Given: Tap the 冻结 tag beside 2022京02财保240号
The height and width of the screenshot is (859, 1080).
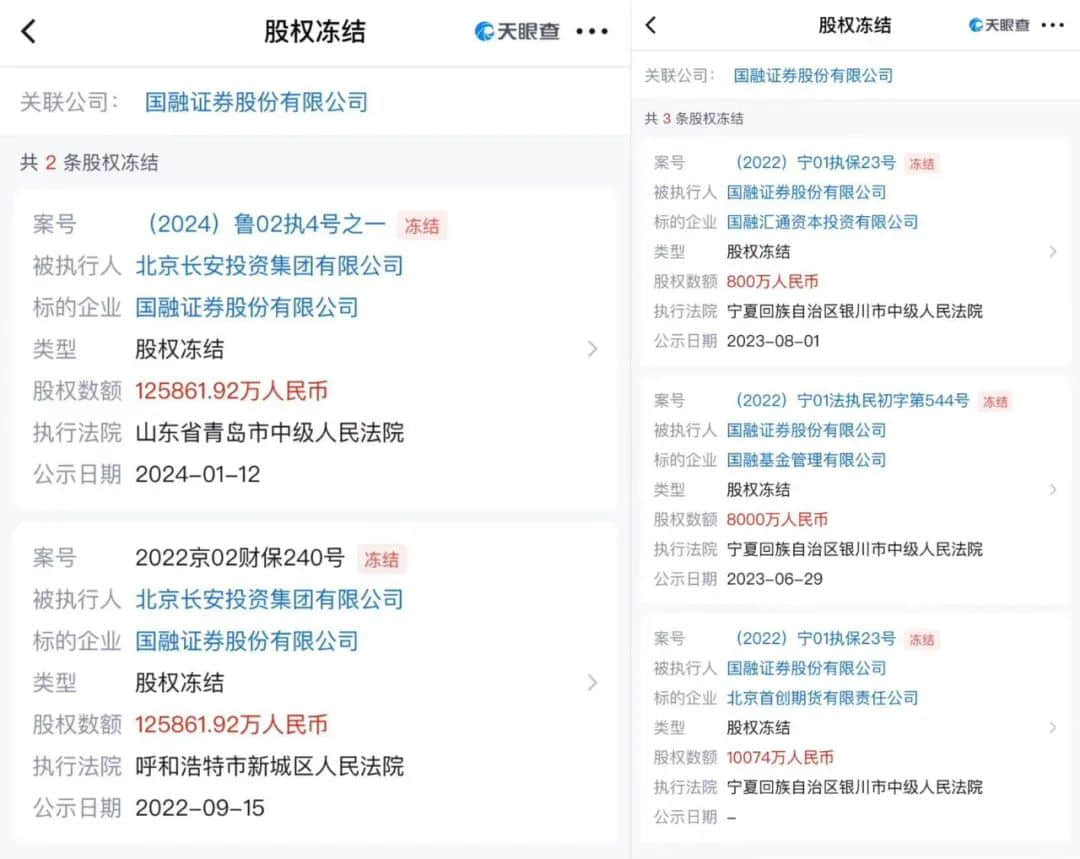Looking at the screenshot, I should pyautogui.click(x=382, y=559).
